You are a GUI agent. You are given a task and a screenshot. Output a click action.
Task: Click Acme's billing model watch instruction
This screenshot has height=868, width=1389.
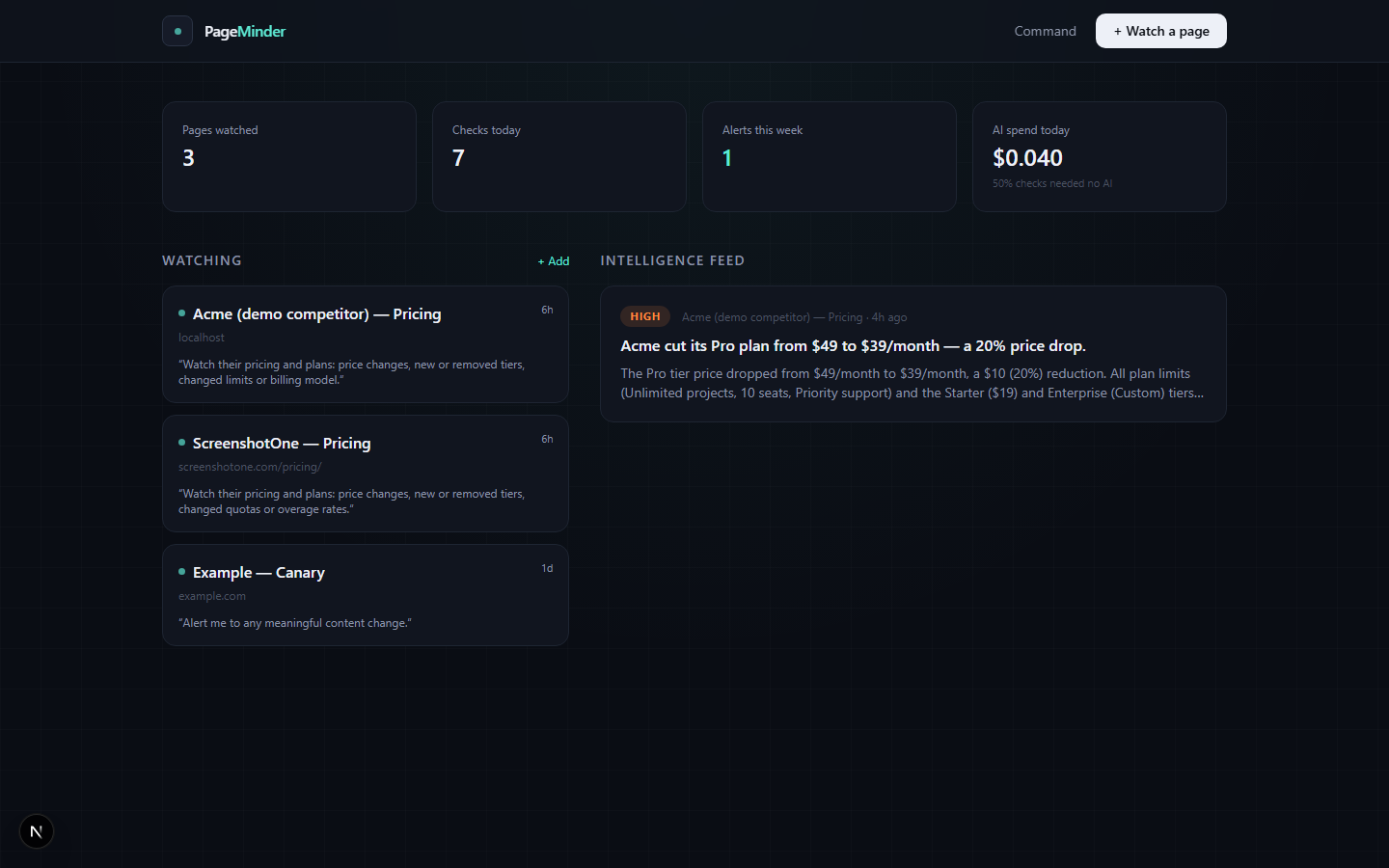(351, 372)
